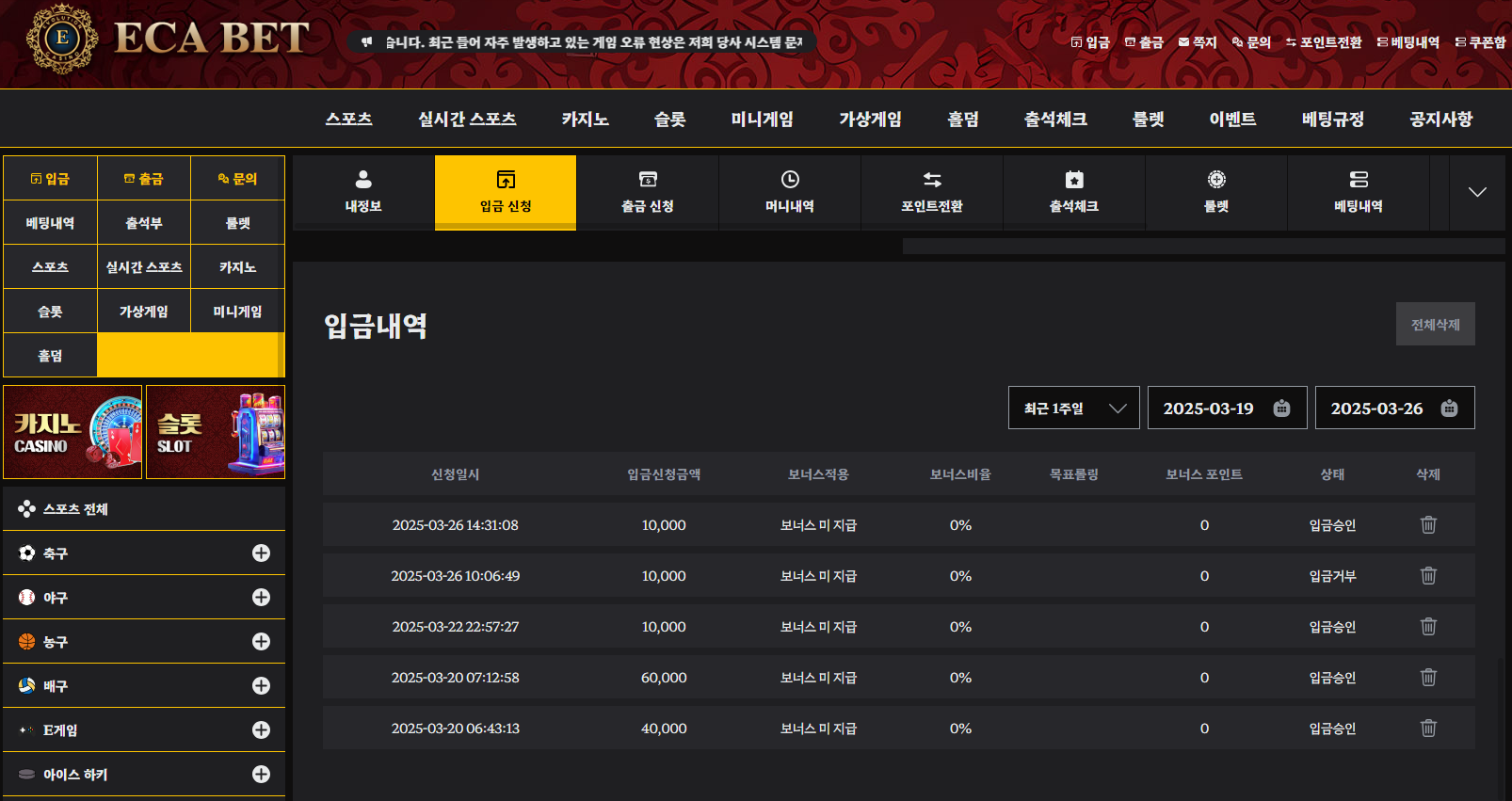
Task: Click trash icon for 60,000 deposit
Action: [x=1428, y=678]
